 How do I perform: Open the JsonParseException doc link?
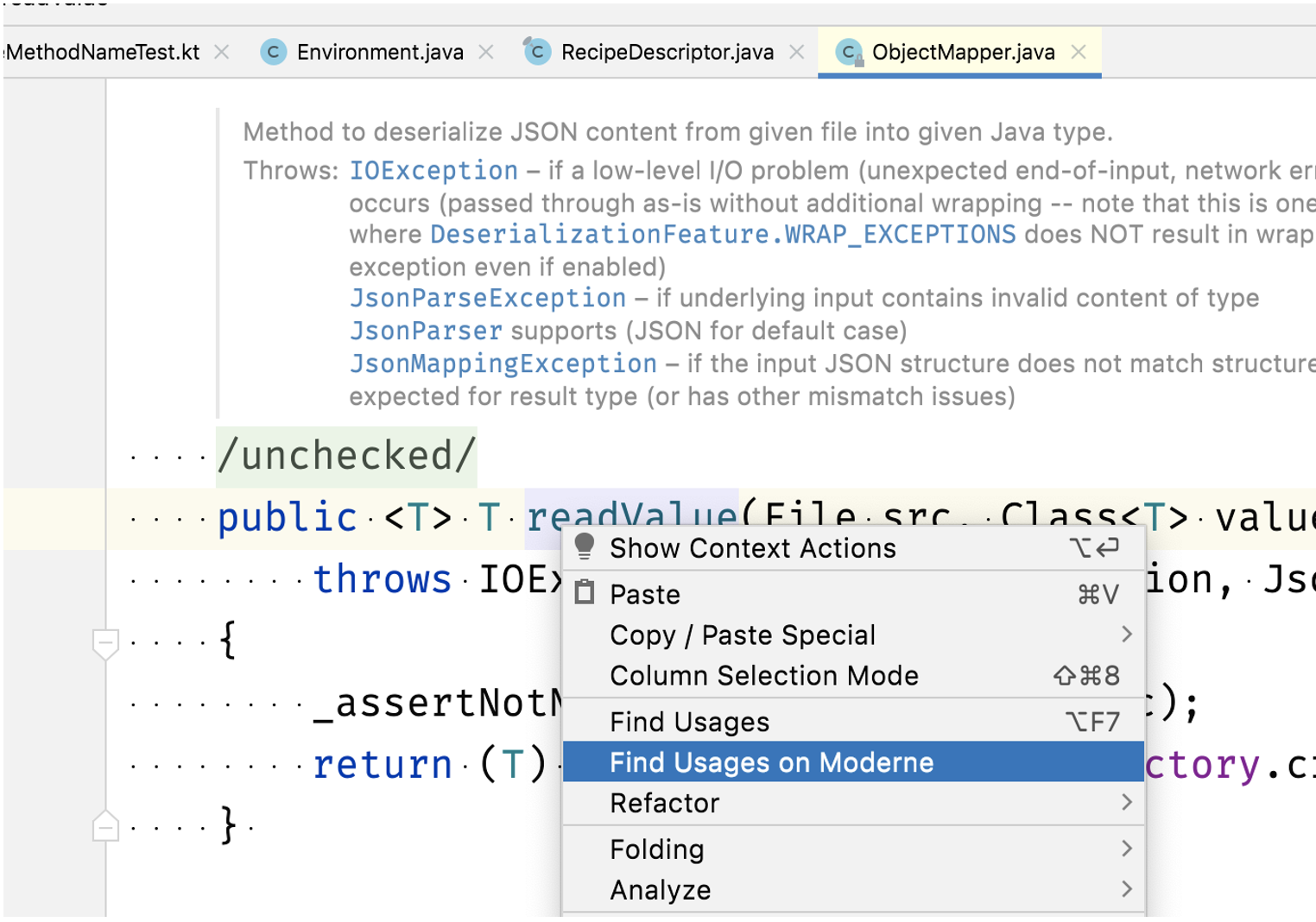tap(488, 299)
